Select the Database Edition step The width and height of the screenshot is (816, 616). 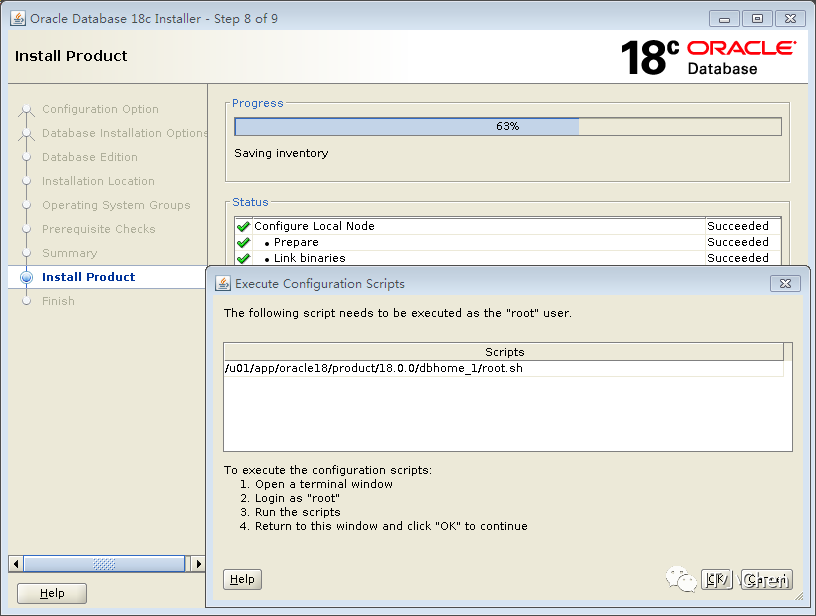tap(90, 157)
